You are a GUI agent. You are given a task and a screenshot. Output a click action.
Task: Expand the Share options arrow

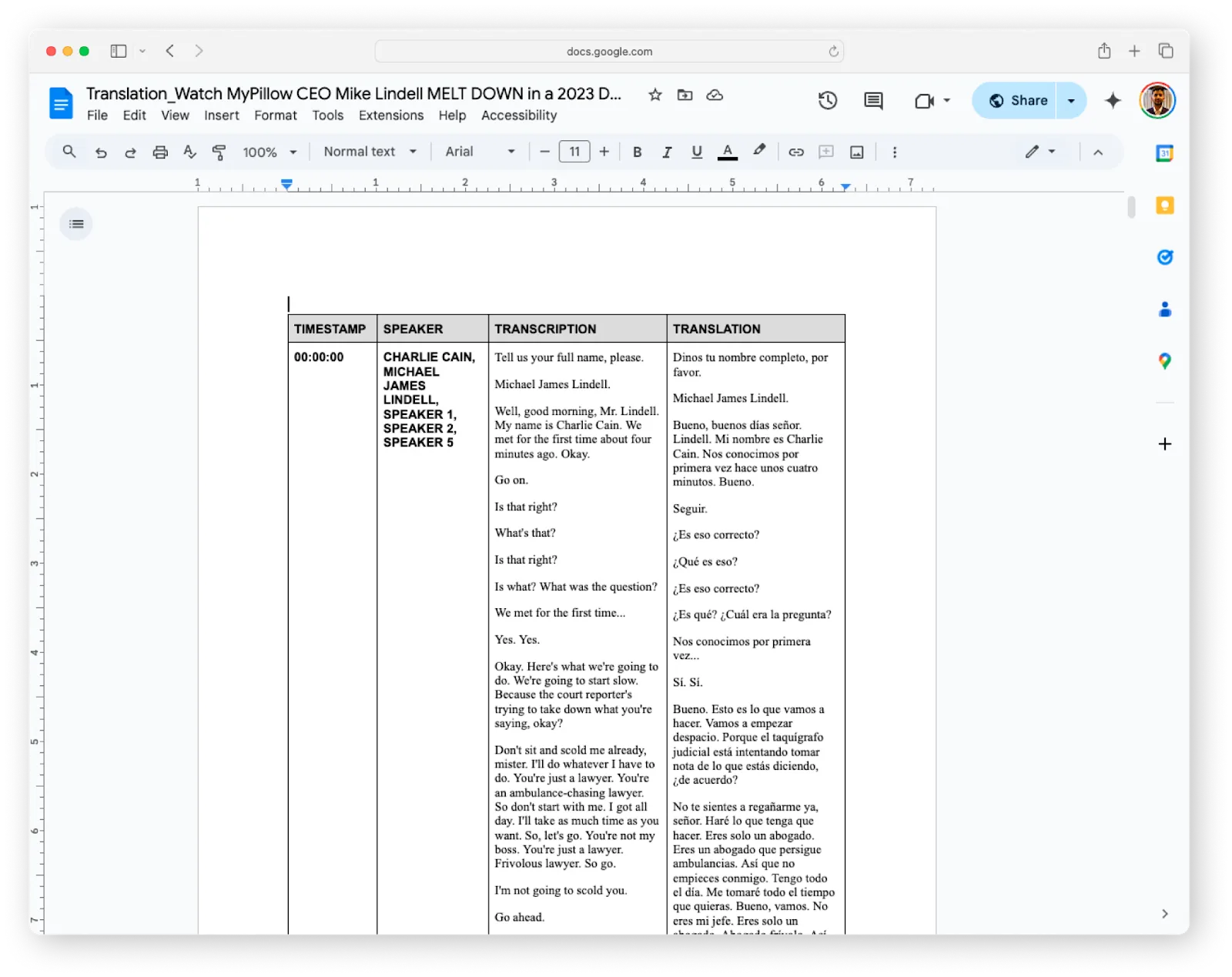click(x=1071, y=101)
